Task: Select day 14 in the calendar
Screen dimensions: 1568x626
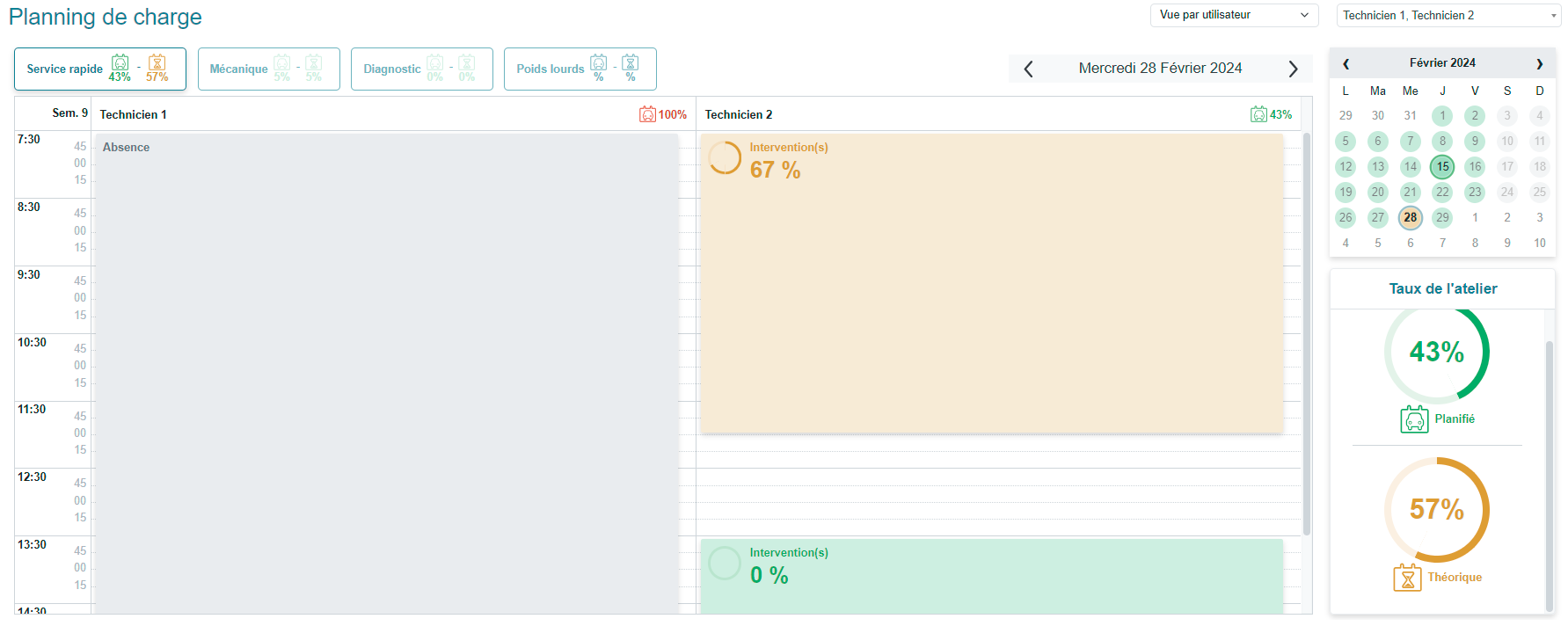Action: pyautogui.click(x=1411, y=166)
